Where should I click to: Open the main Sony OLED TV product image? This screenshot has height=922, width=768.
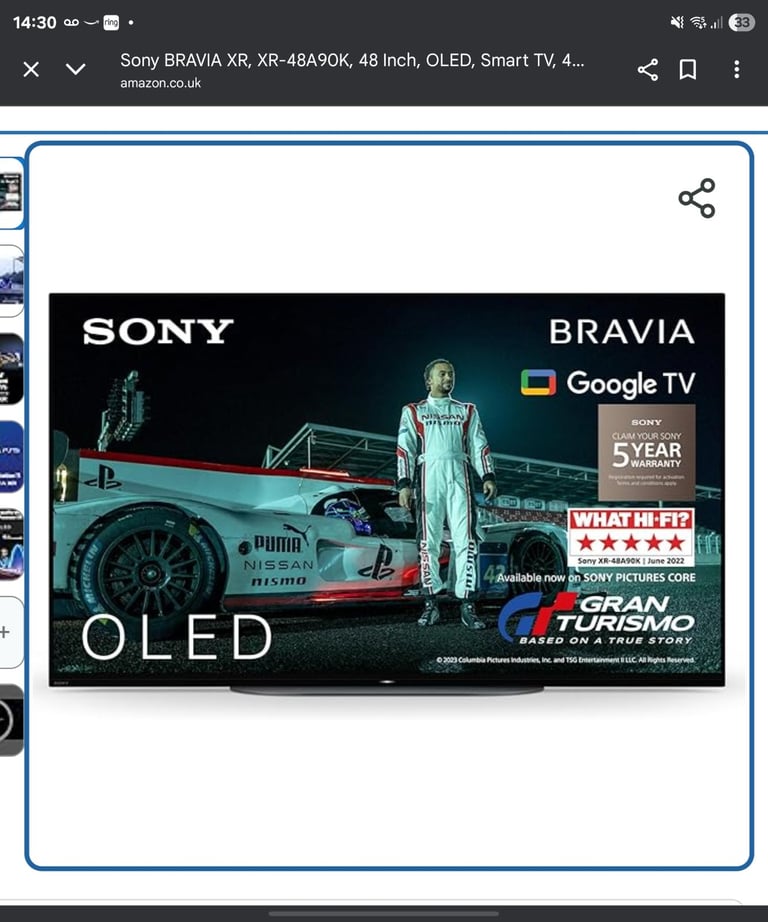tap(387, 493)
